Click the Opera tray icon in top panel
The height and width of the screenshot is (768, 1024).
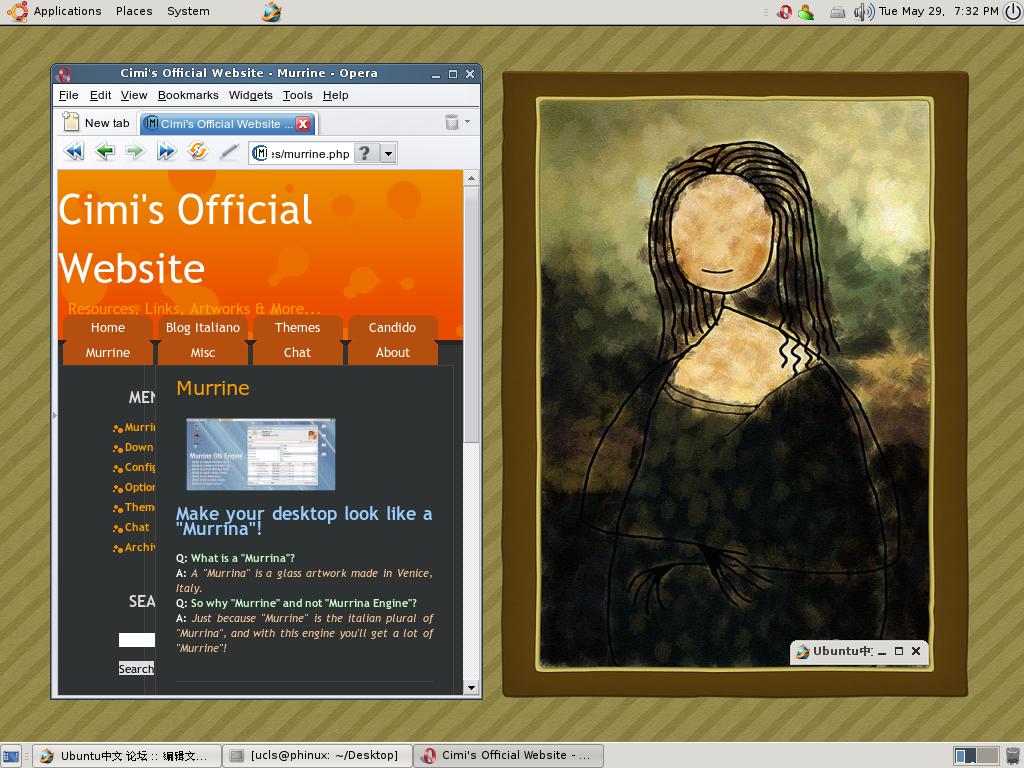784,12
